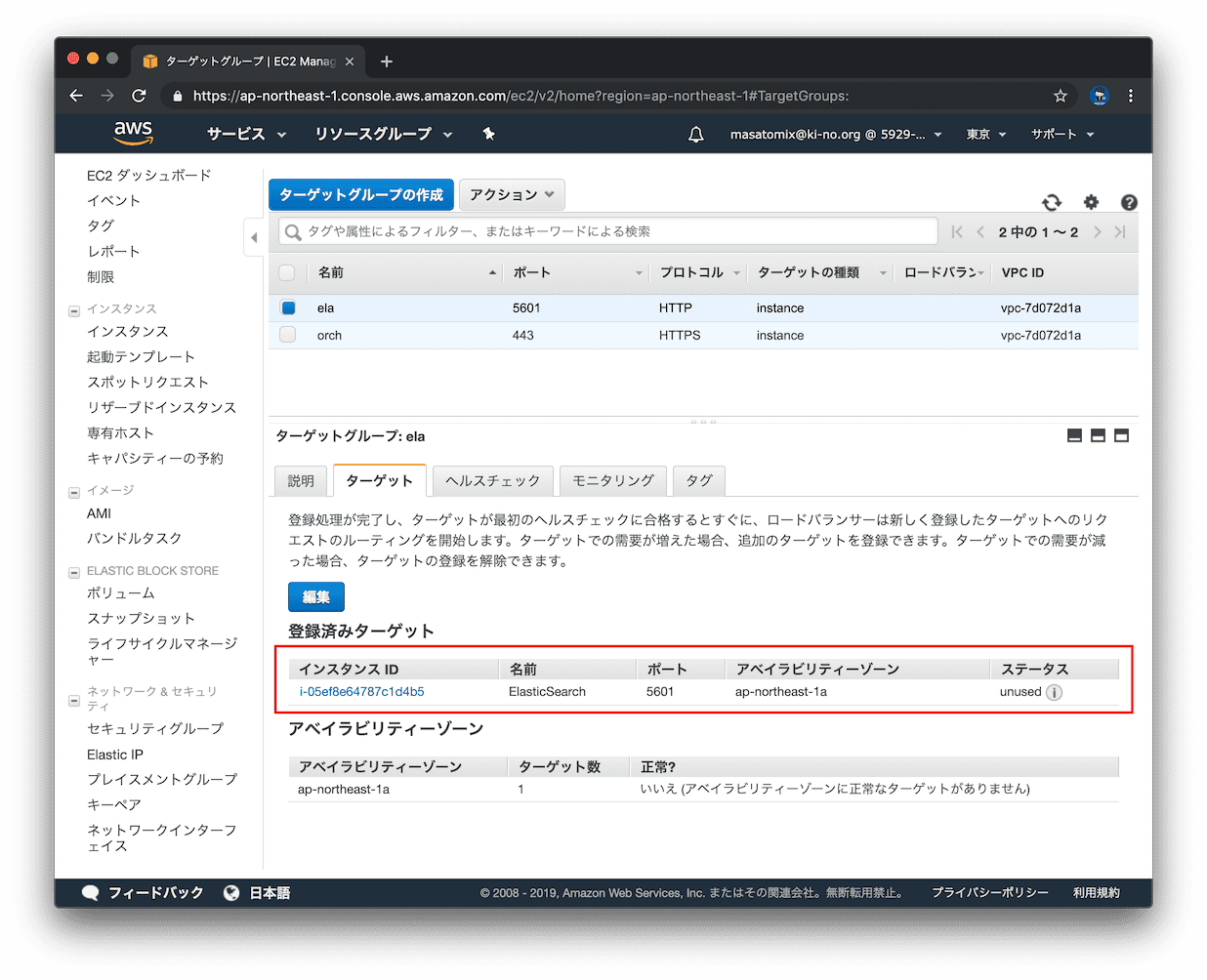
Task: Uncheck the ela target group row
Action: coord(287,307)
